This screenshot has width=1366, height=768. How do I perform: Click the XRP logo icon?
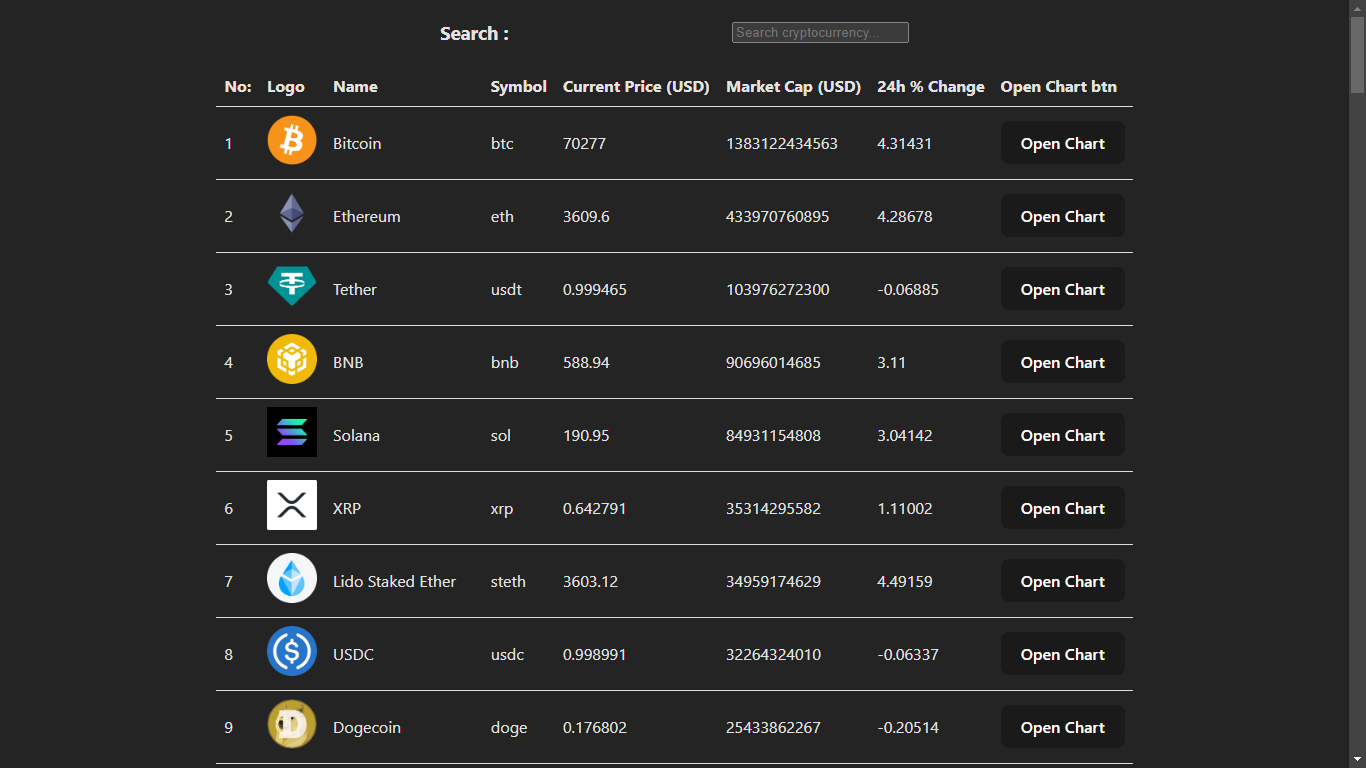click(x=292, y=505)
